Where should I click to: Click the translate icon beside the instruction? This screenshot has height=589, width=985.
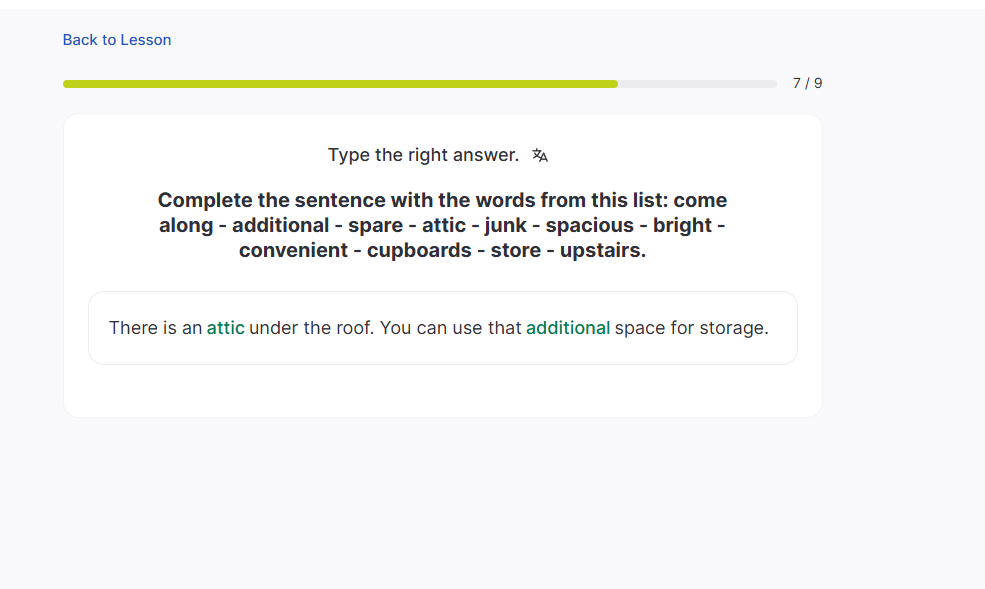point(540,155)
